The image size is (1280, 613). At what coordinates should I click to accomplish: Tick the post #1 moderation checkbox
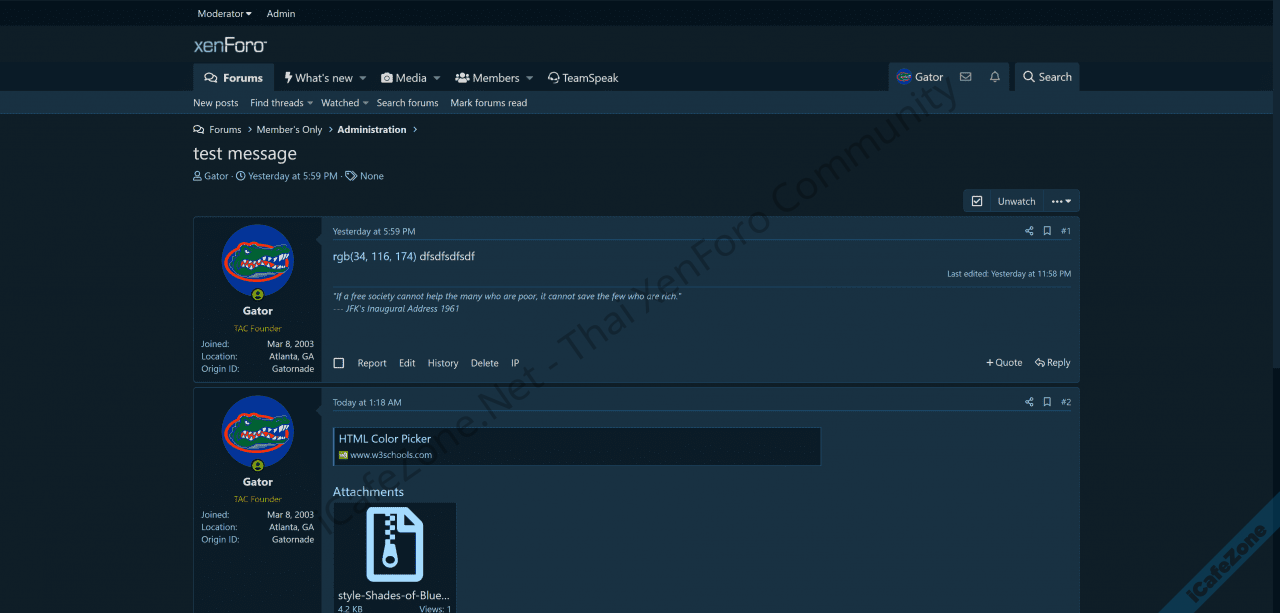(x=339, y=363)
